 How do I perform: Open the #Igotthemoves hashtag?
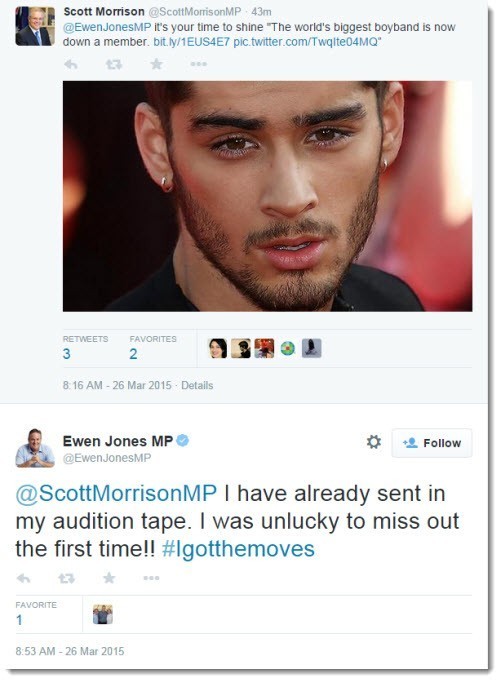click(x=238, y=549)
